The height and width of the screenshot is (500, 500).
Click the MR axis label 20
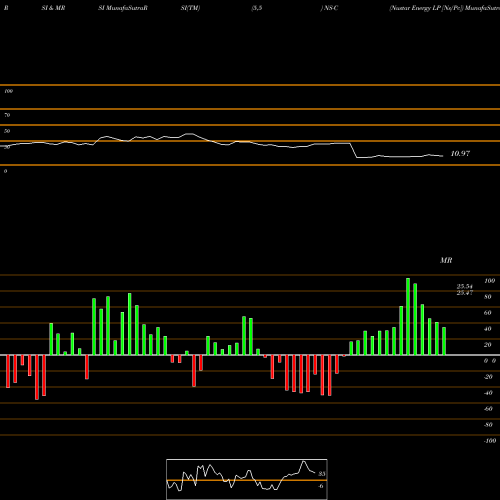488,345
